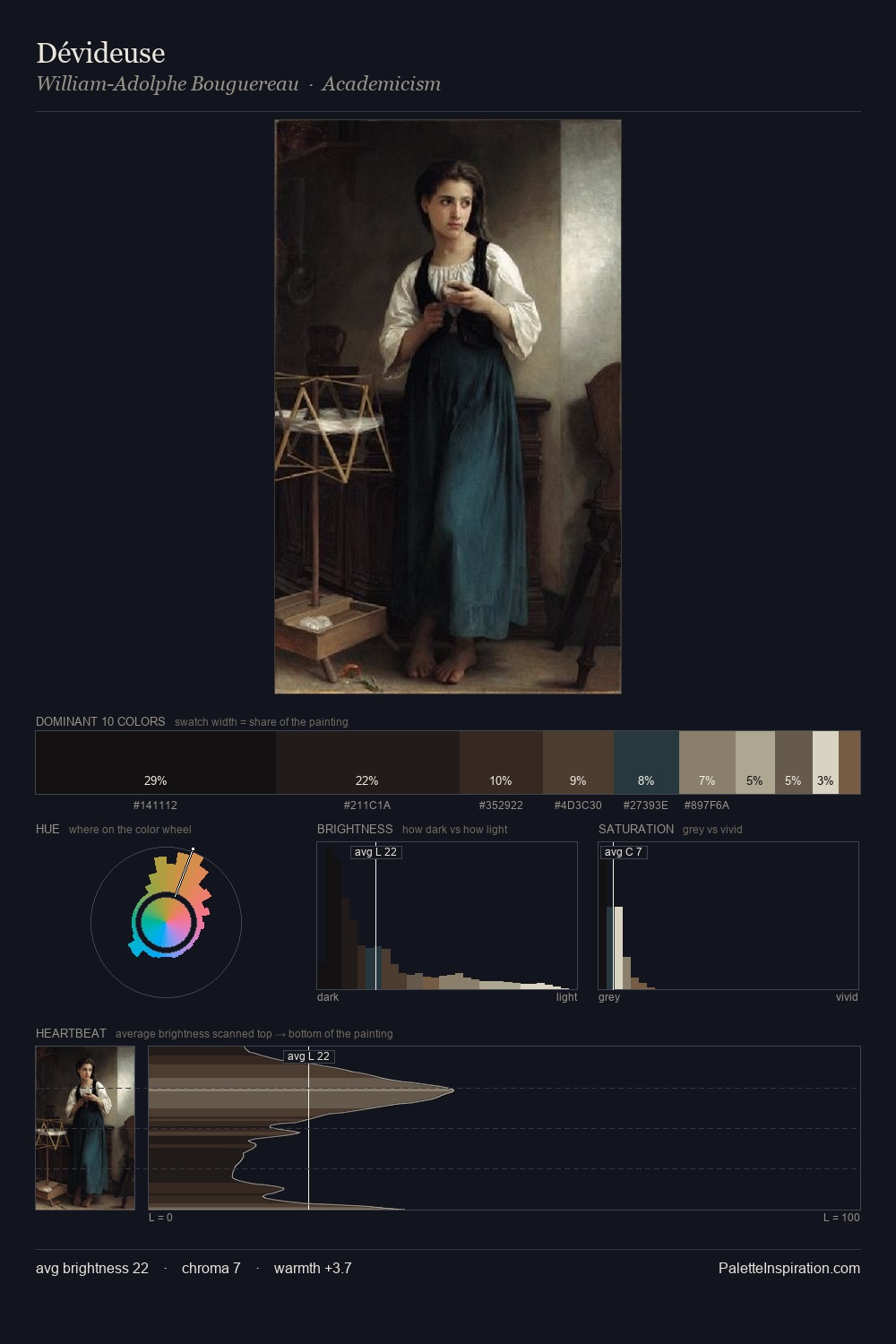Click the 'avg L 22' label in brightness histogram
Image resolution: width=896 pixels, height=1344 pixels.
click(x=375, y=852)
